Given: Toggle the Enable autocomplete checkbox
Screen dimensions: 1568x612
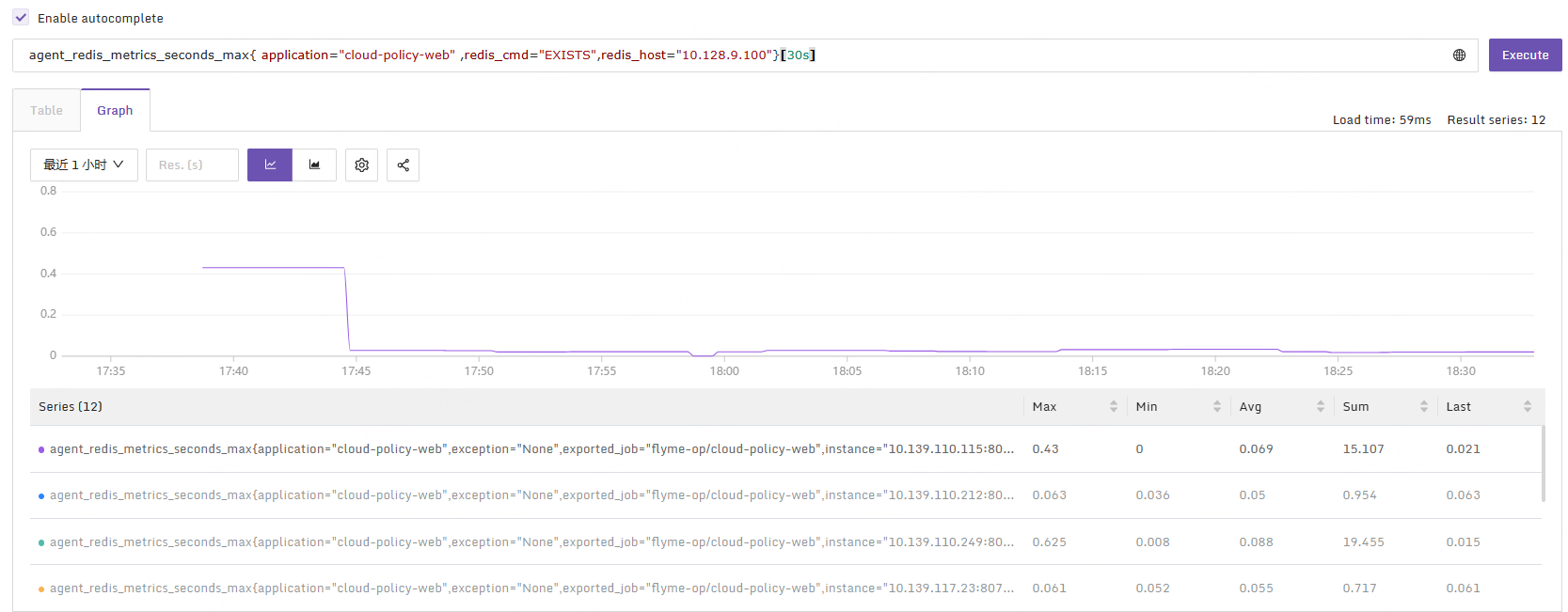Looking at the screenshot, I should (x=21, y=18).
